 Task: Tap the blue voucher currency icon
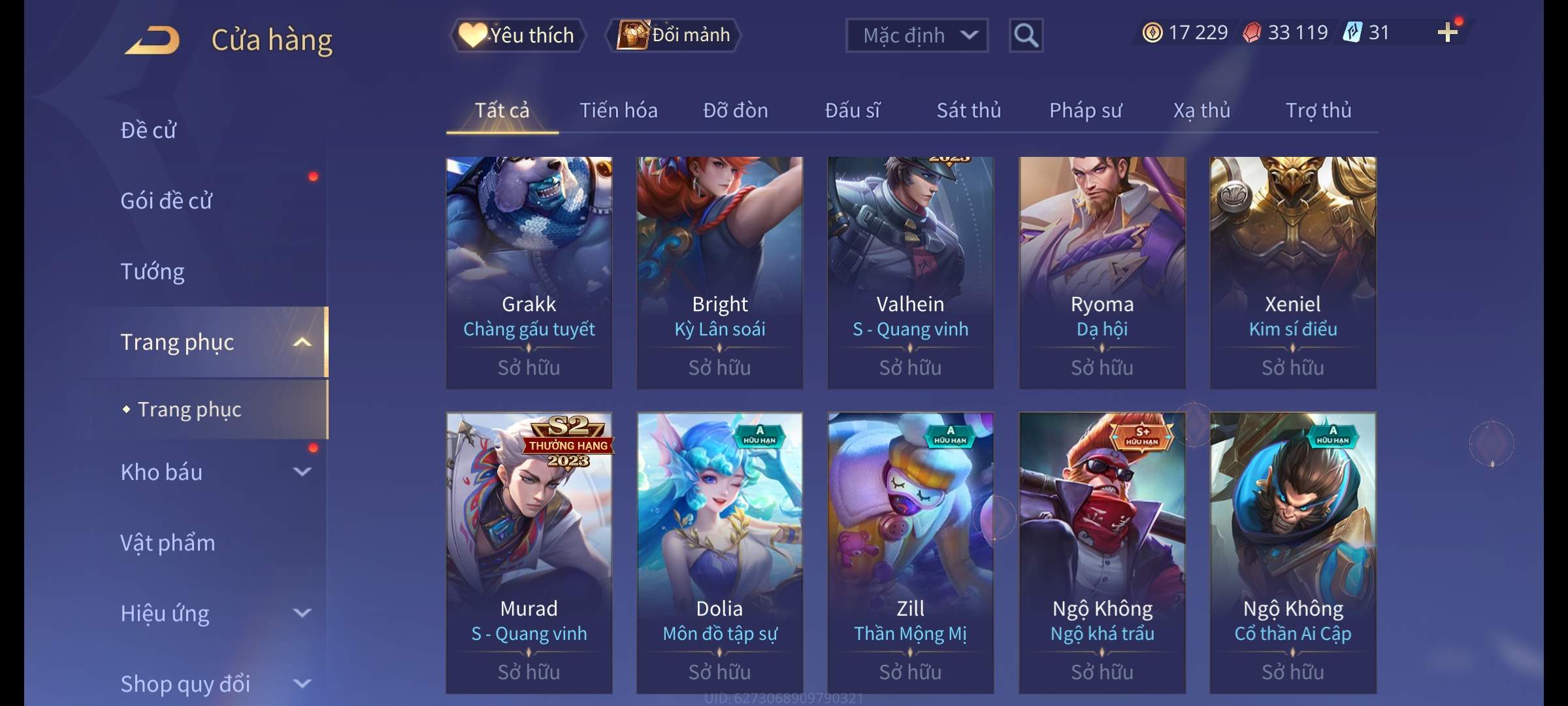(1352, 32)
